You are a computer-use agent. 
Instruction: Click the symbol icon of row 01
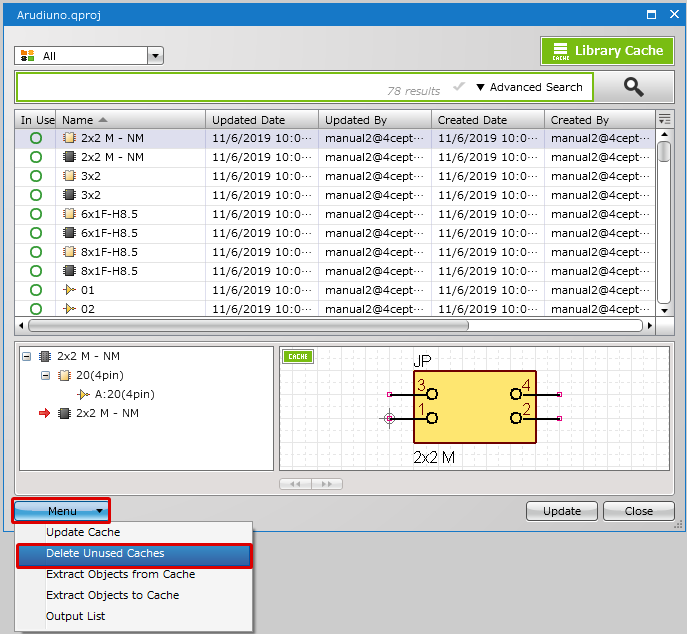click(69, 290)
